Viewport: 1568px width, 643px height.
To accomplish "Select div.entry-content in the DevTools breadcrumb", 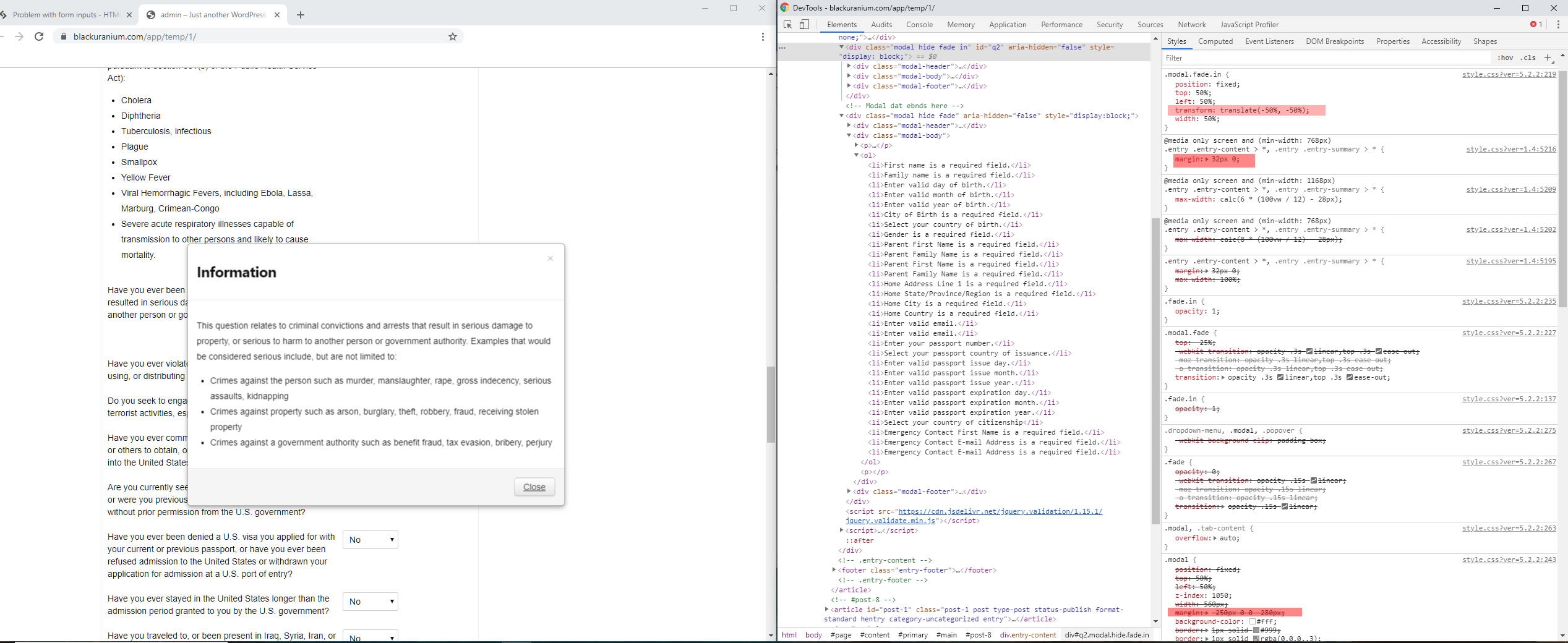I will tap(1028, 635).
